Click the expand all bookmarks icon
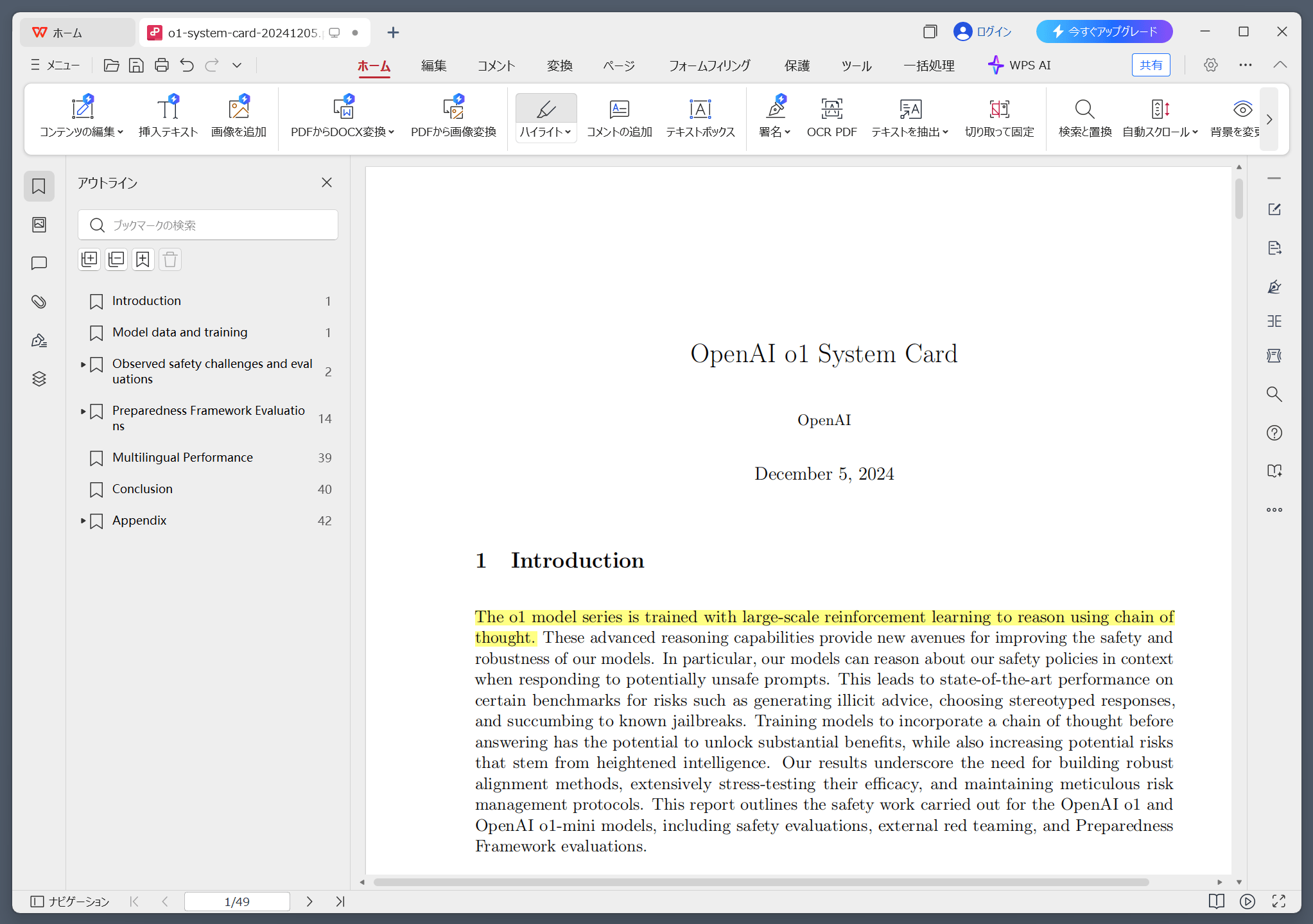The height and width of the screenshot is (924, 1313). point(89,259)
